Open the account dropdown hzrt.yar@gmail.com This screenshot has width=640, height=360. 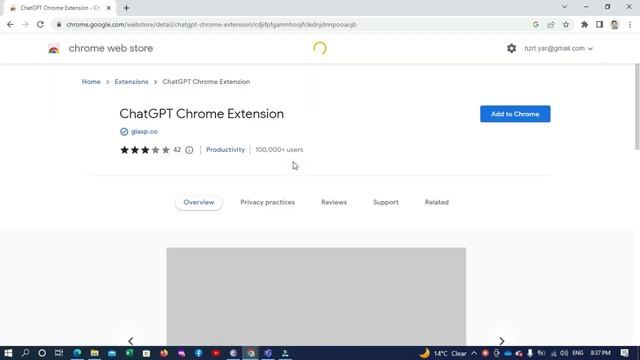(x=558, y=48)
